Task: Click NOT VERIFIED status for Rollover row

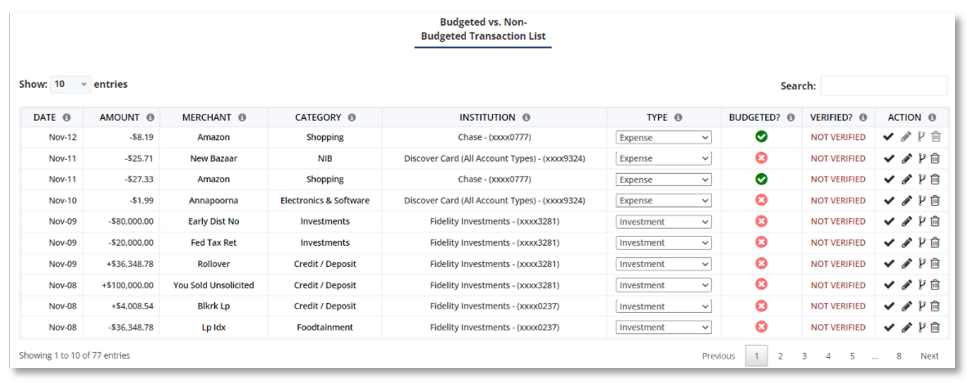Action: coord(838,264)
